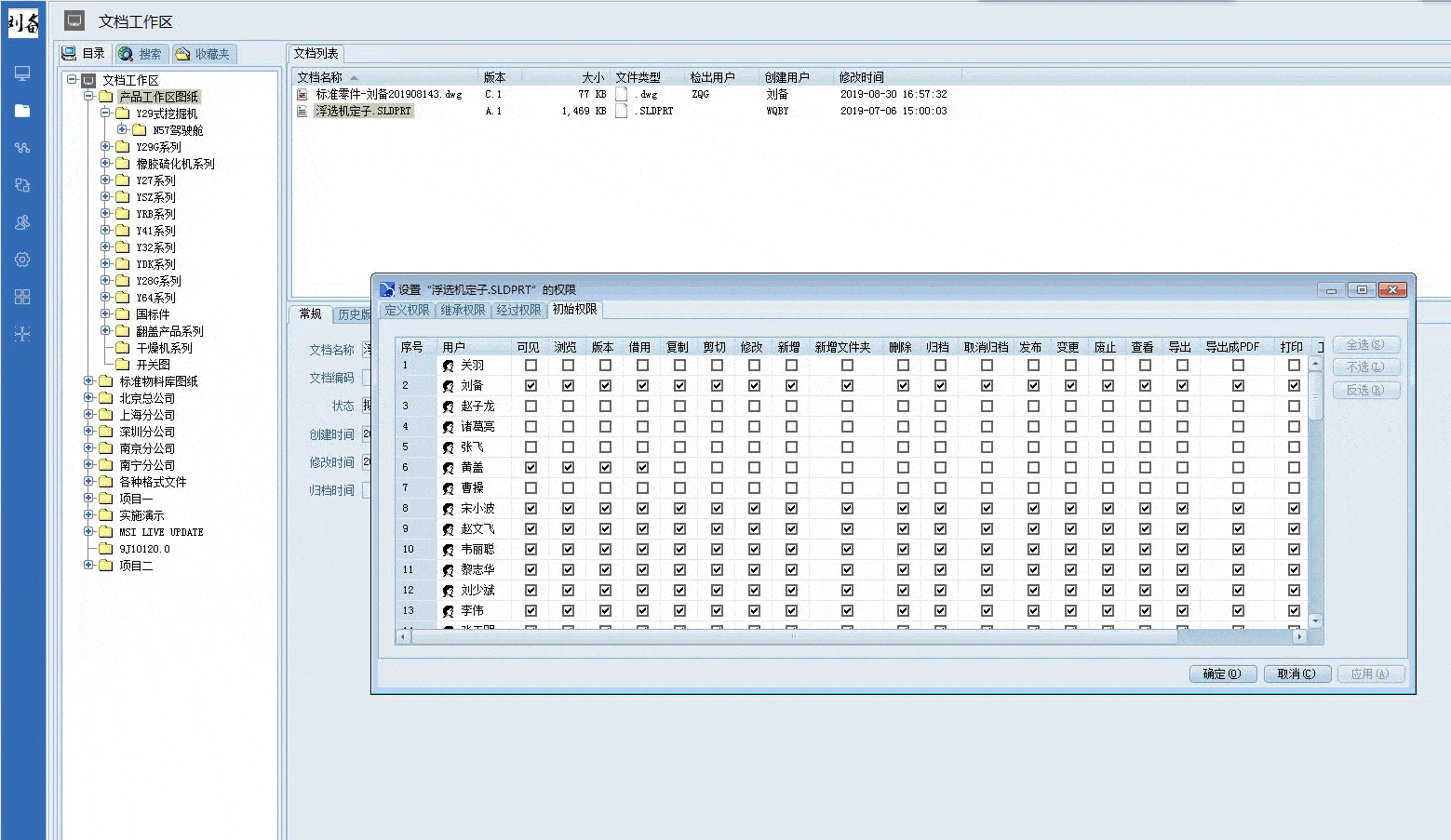Click the dialog title bar app icon
This screenshot has width=1451, height=840.
(x=387, y=289)
